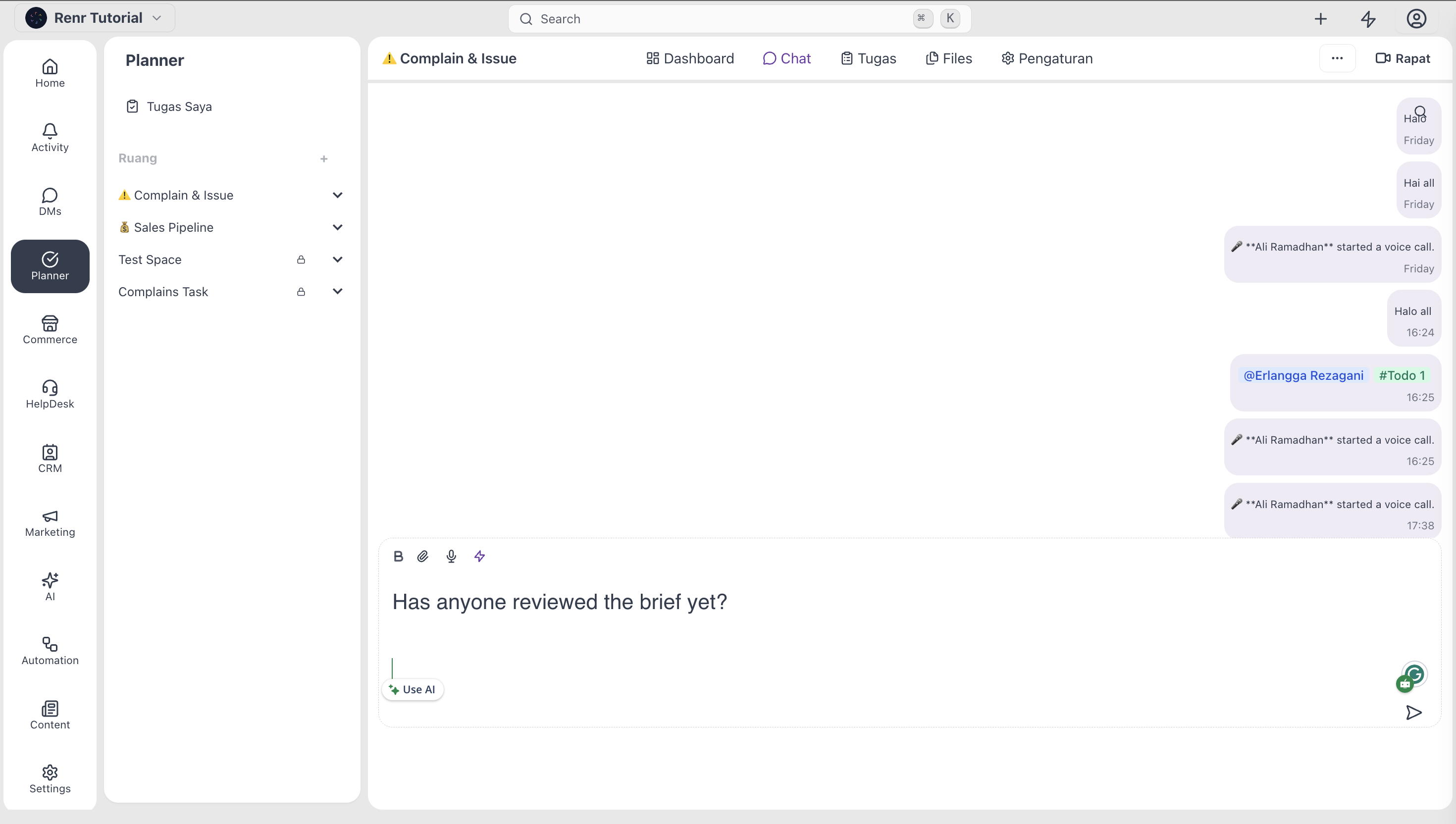Open the Marketing module
Viewport: 1456px width, 824px height.
pos(50,523)
